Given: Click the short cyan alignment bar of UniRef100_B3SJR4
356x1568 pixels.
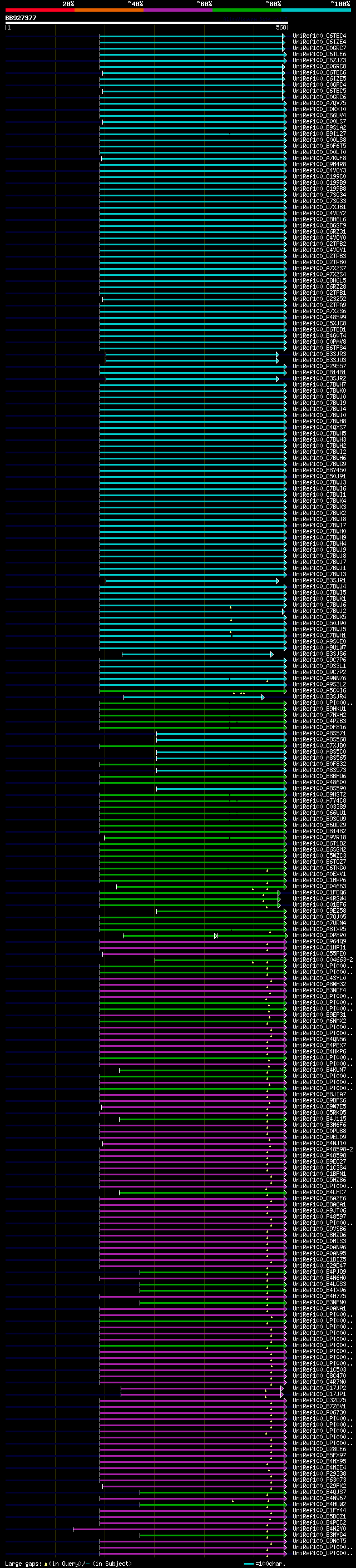Looking at the screenshot, I should [x=194, y=697].
